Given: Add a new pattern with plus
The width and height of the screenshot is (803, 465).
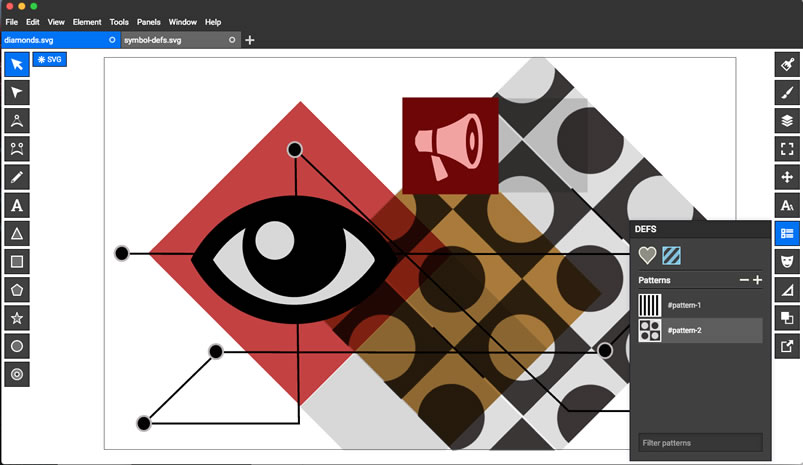Looking at the screenshot, I should [x=757, y=280].
